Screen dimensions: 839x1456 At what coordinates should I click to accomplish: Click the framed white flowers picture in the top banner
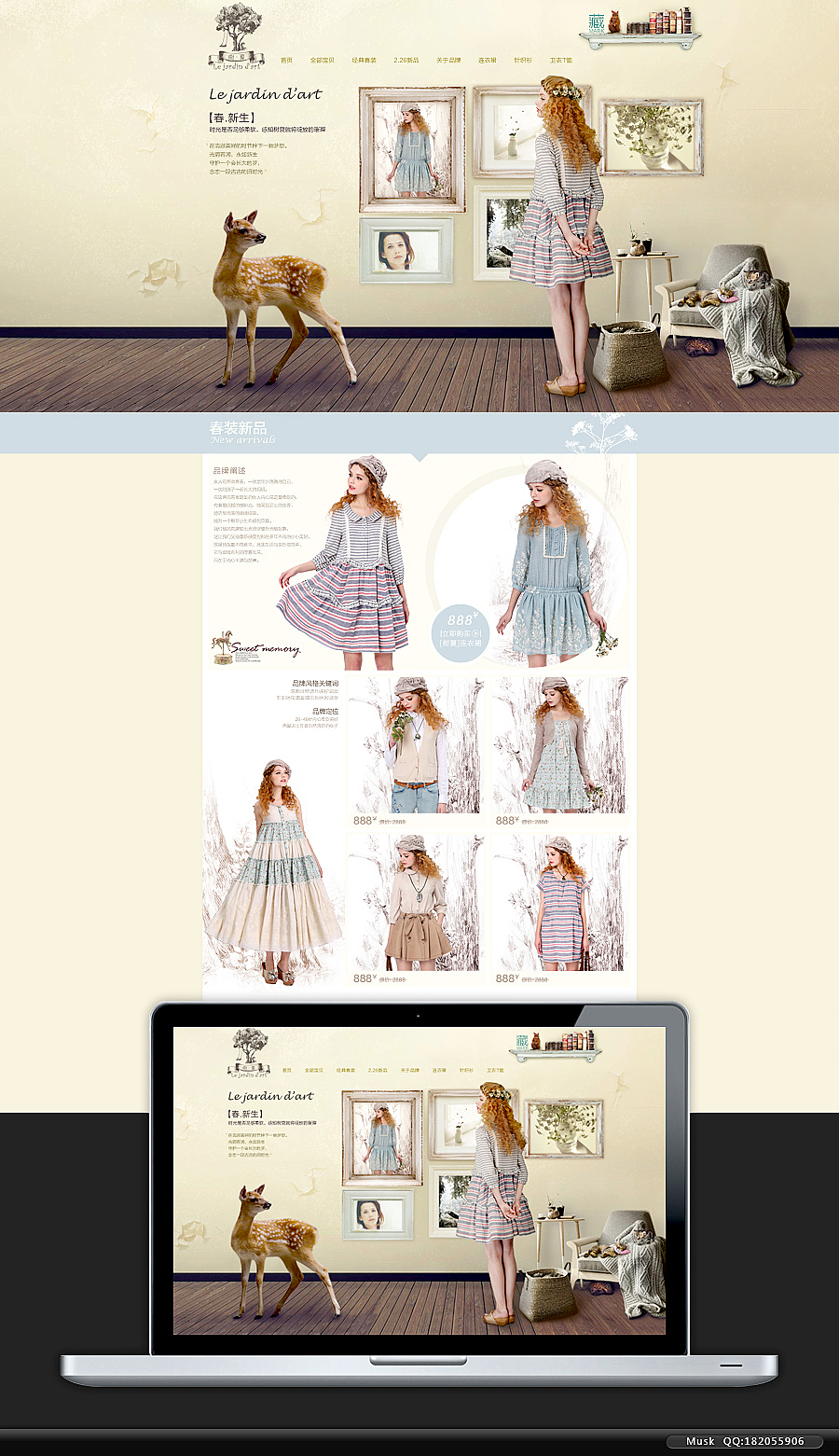point(652,137)
